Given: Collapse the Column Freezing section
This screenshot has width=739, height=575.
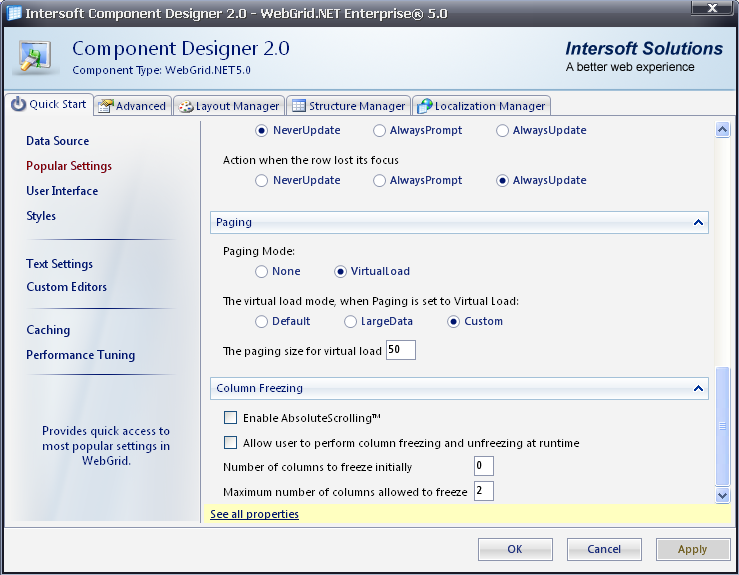Looking at the screenshot, I should tap(698, 388).
